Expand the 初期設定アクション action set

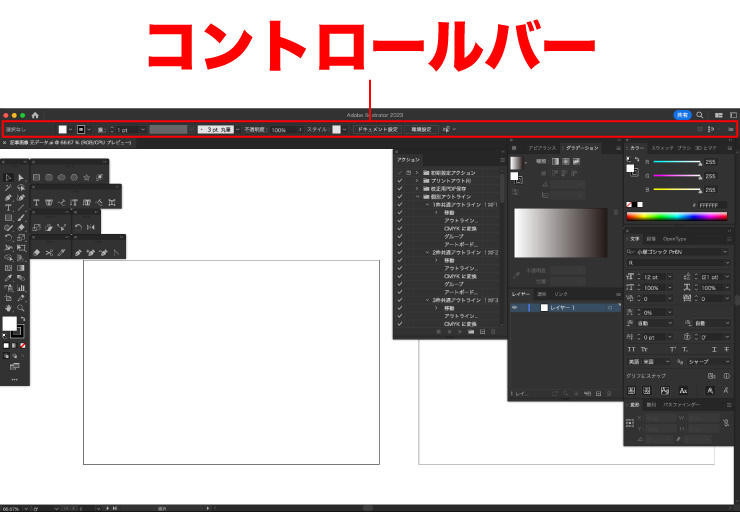coord(417,173)
